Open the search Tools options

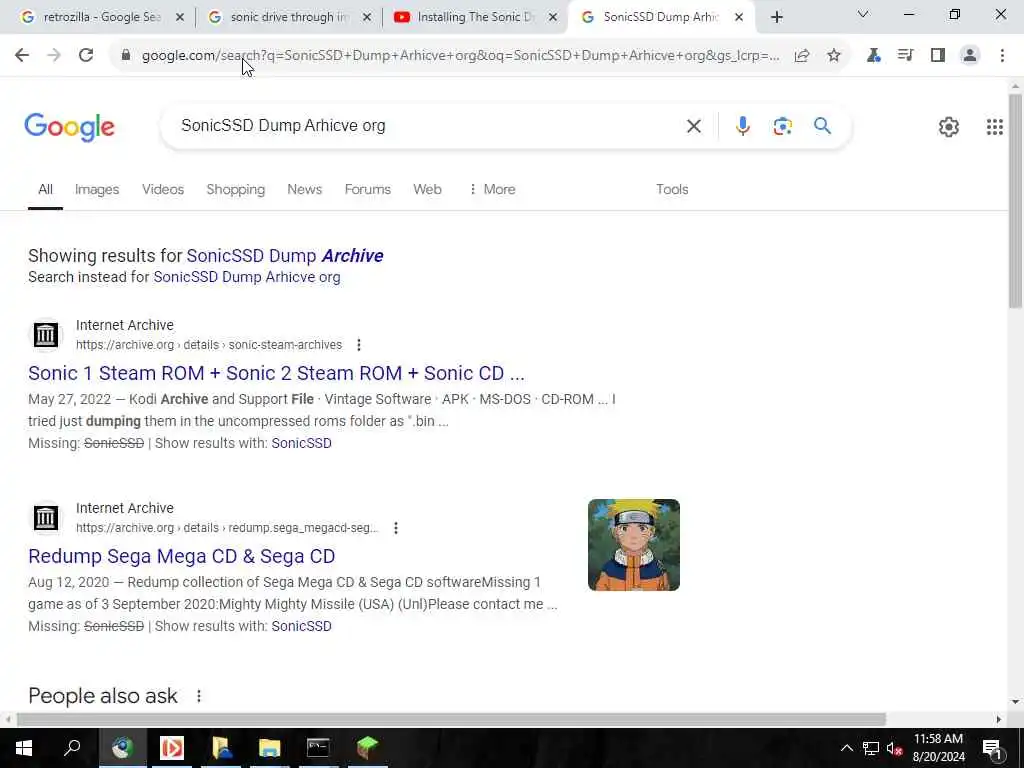[x=672, y=189]
